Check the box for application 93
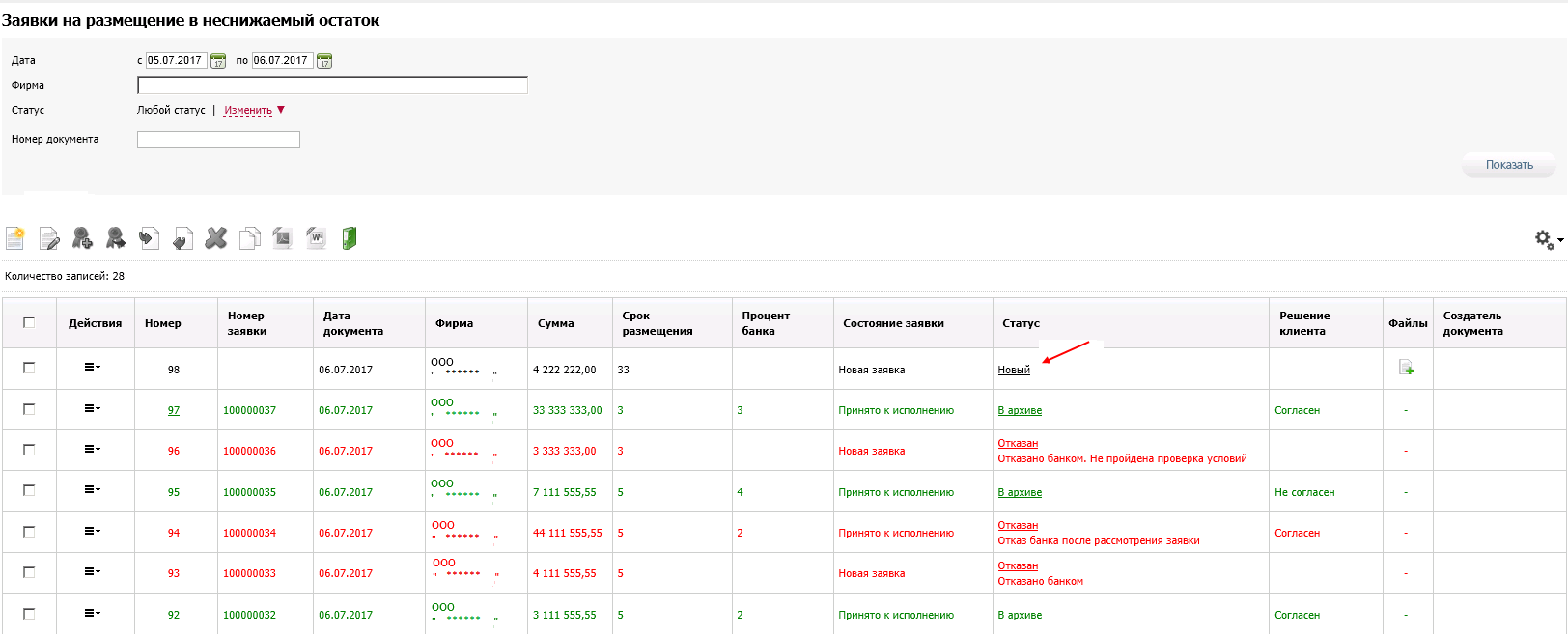Screen dimensions: 1568x634 29,572
